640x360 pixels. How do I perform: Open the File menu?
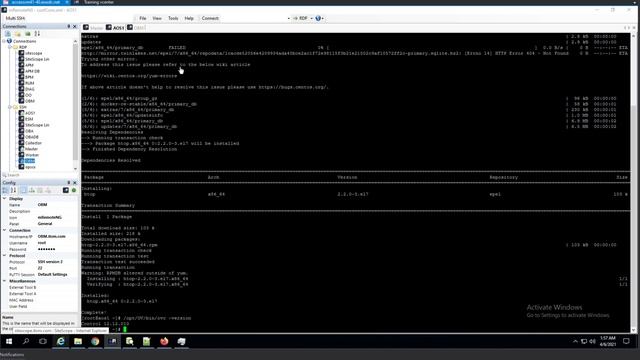pos(142,18)
